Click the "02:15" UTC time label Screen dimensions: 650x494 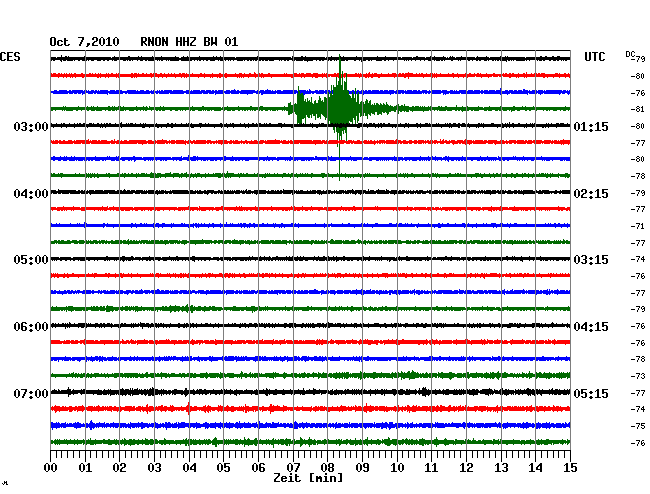[x=591, y=194]
